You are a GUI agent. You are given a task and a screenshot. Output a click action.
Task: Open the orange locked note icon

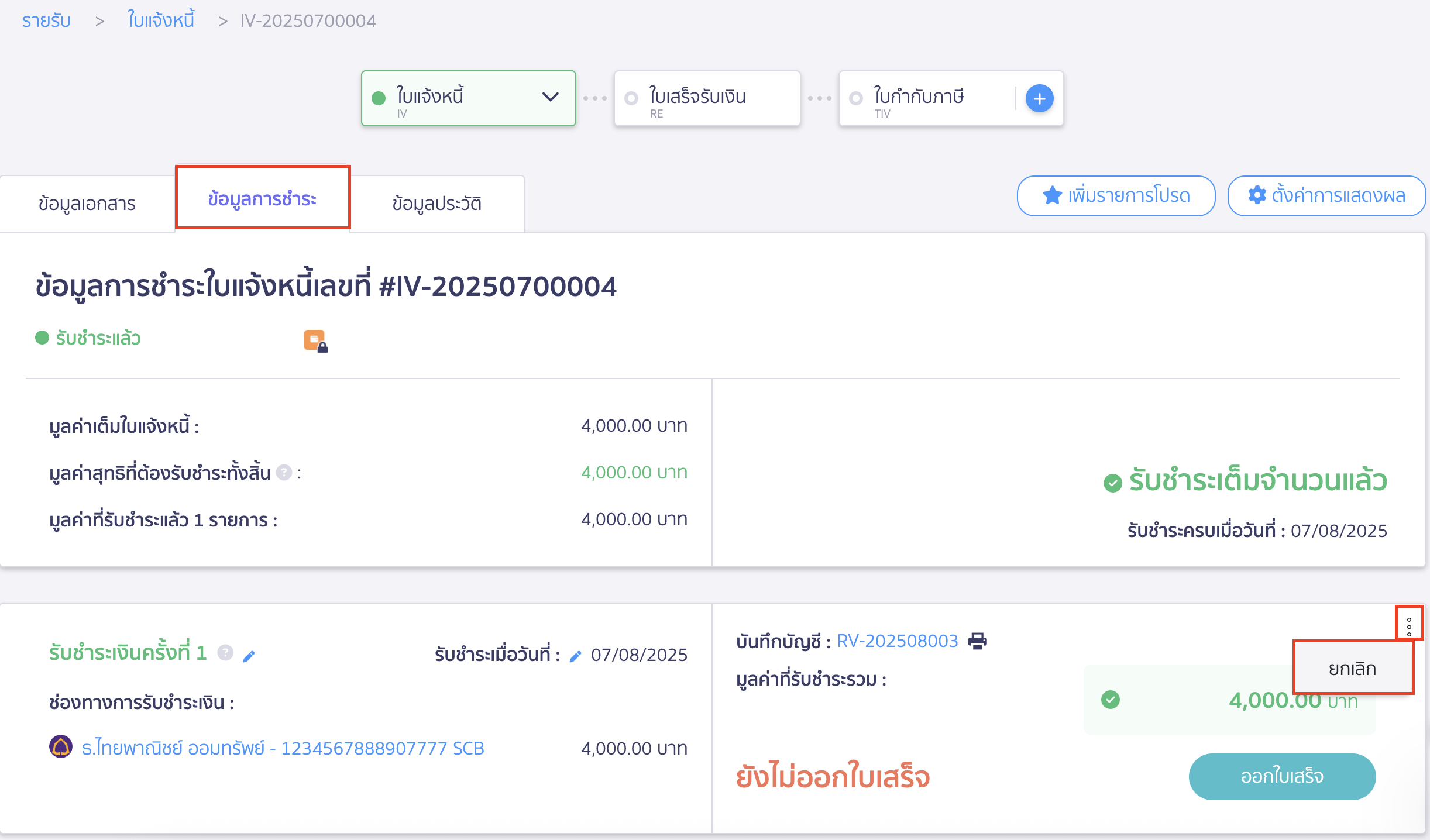315,341
